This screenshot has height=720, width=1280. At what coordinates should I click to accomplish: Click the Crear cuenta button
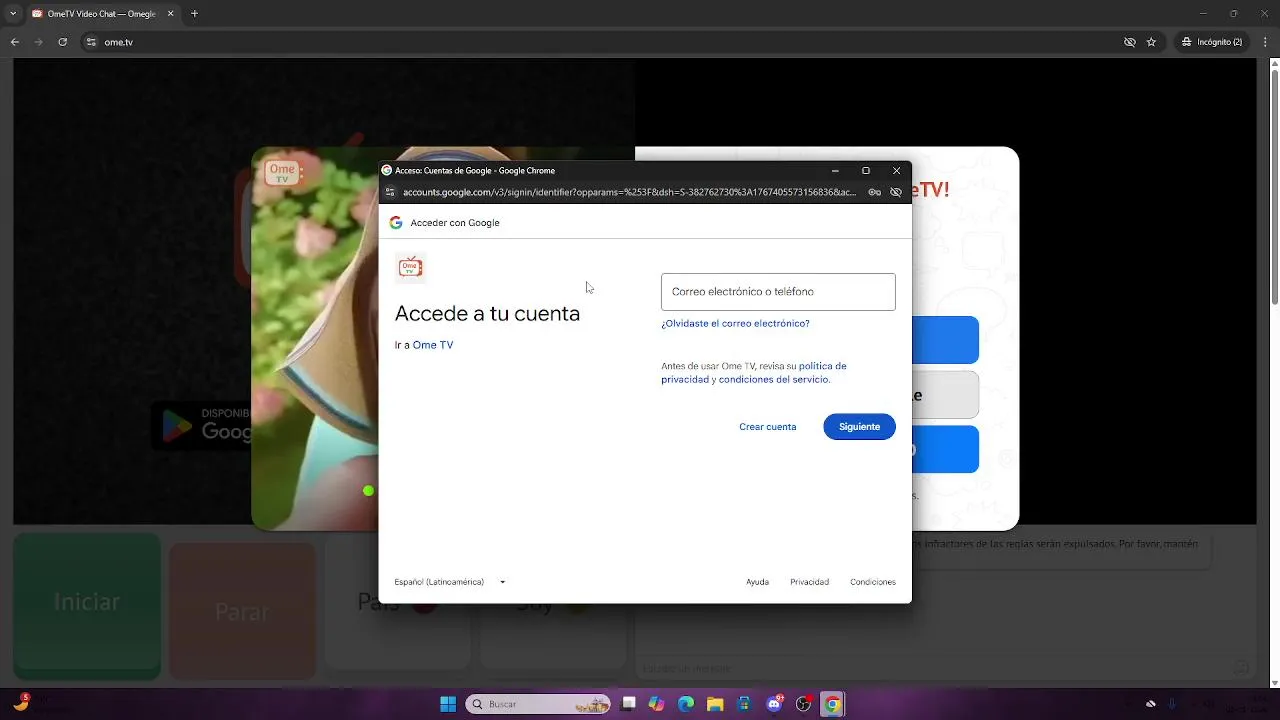coord(768,427)
